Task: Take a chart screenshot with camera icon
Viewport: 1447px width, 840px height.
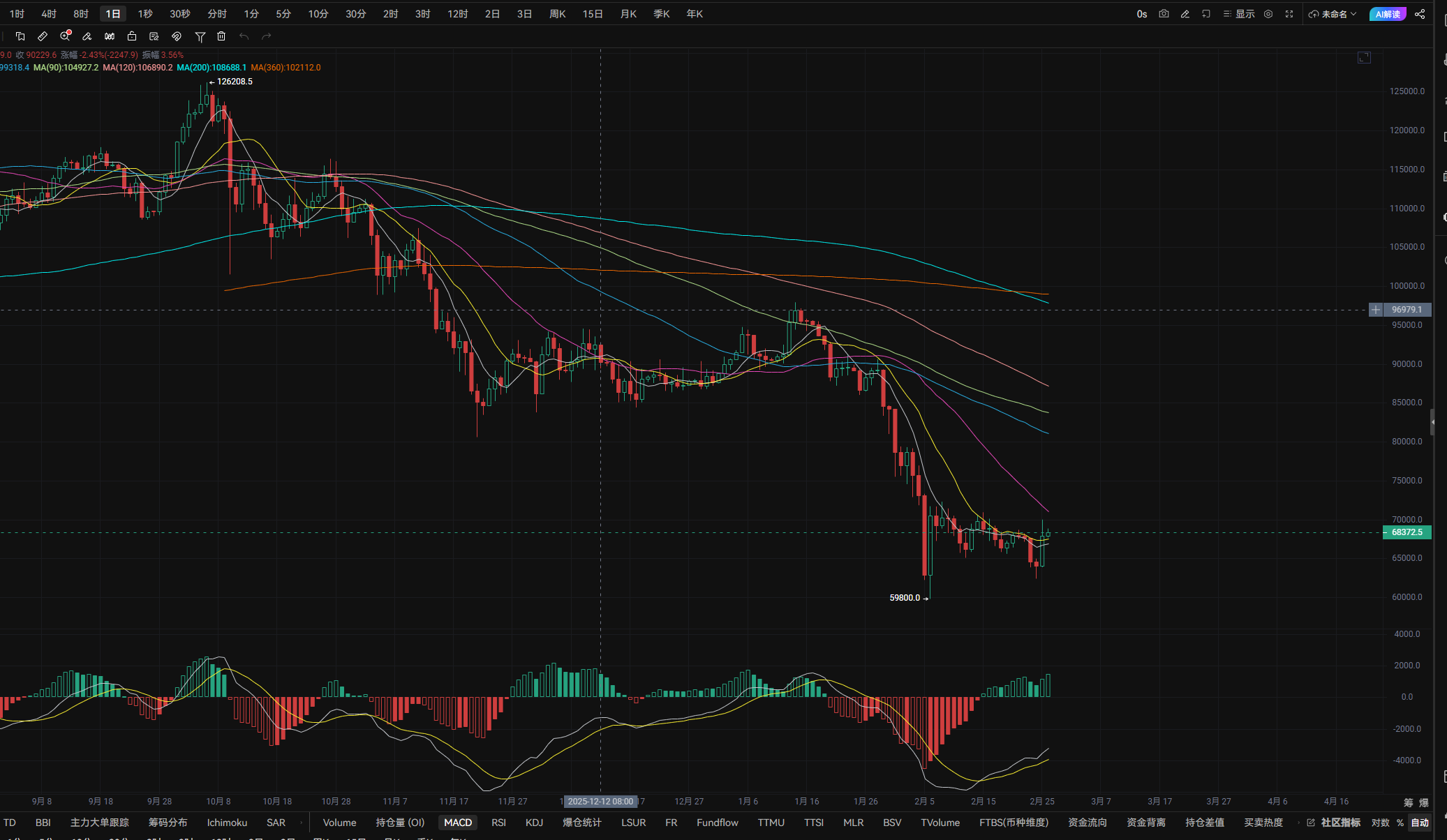Action: [1164, 14]
